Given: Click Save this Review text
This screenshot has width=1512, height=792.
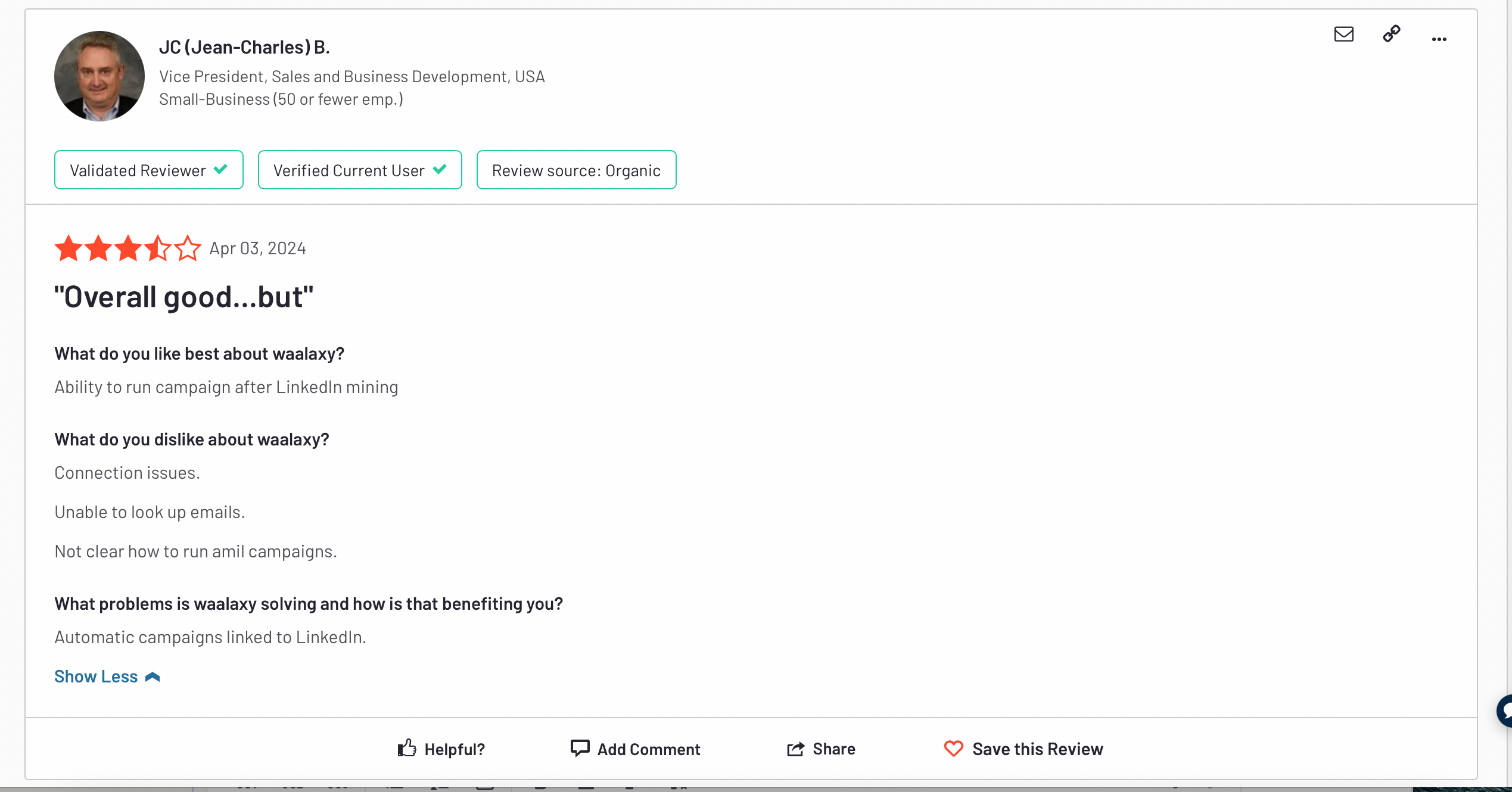Looking at the screenshot, I should pos(1038,749).
